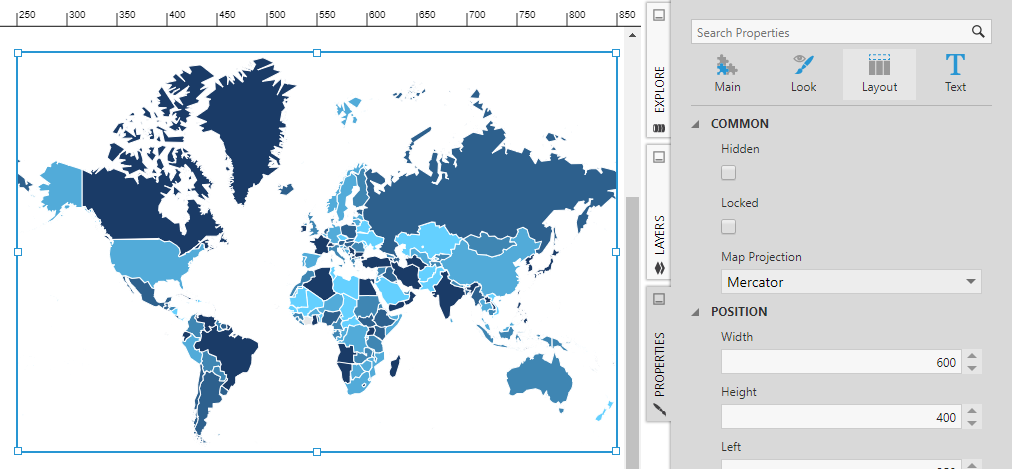Click the dock icon above the Properties tab
1012x469 pixels.
658,299
